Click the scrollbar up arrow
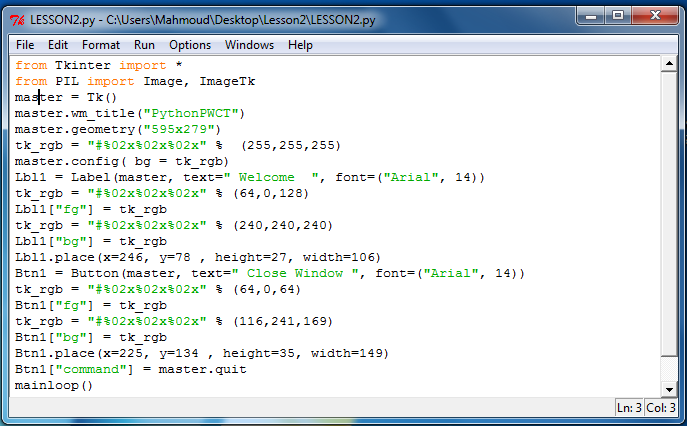The image size is (687, 426). coord(669,65)
